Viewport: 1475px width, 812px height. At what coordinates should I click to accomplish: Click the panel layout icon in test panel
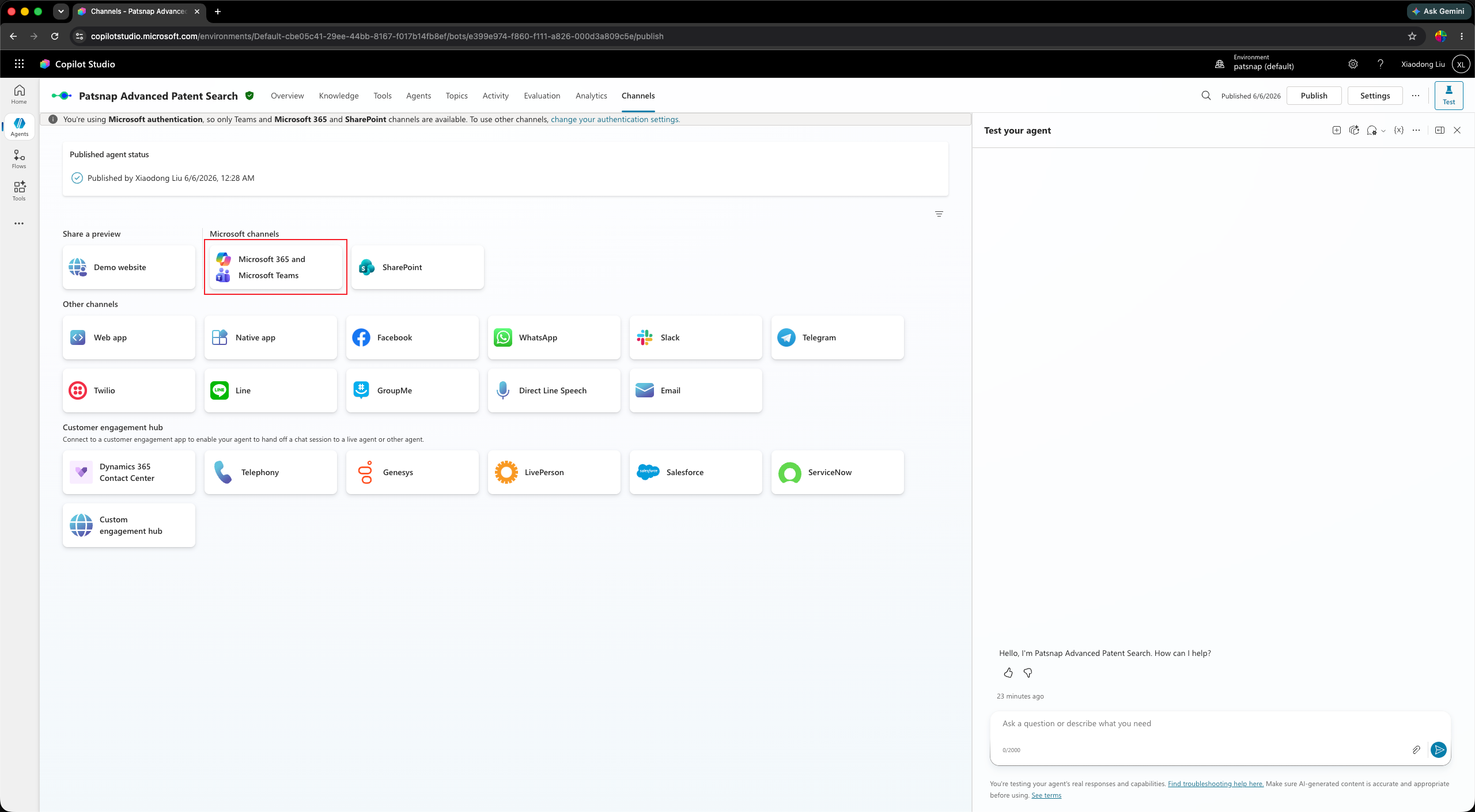1440,130
